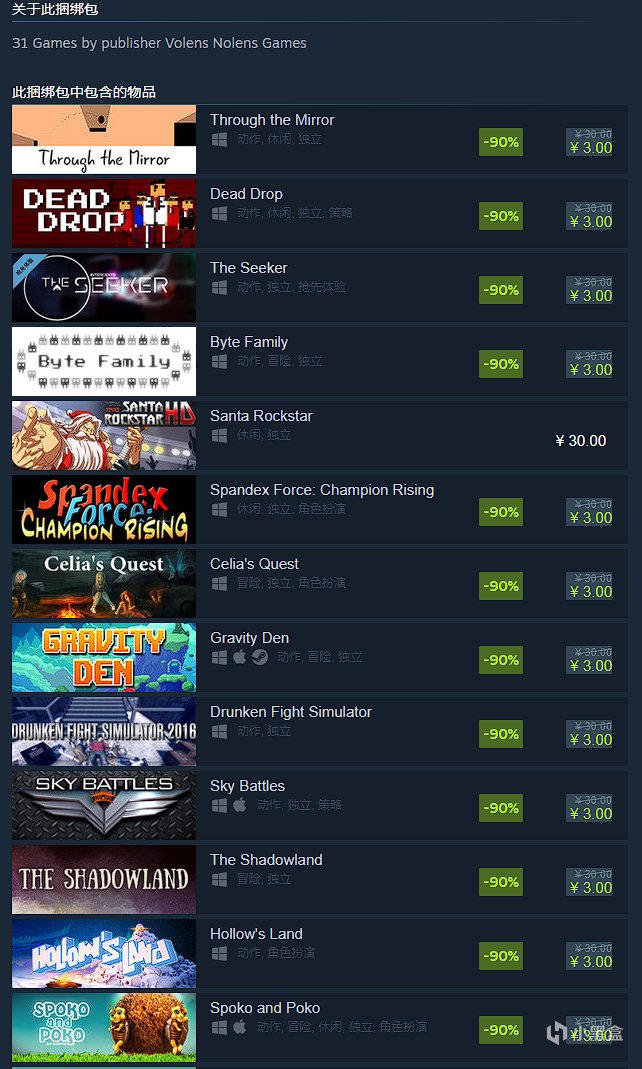Click the -90% discount badge for The Shadowland
The image size is (642, 1069).
click(501, 882)
